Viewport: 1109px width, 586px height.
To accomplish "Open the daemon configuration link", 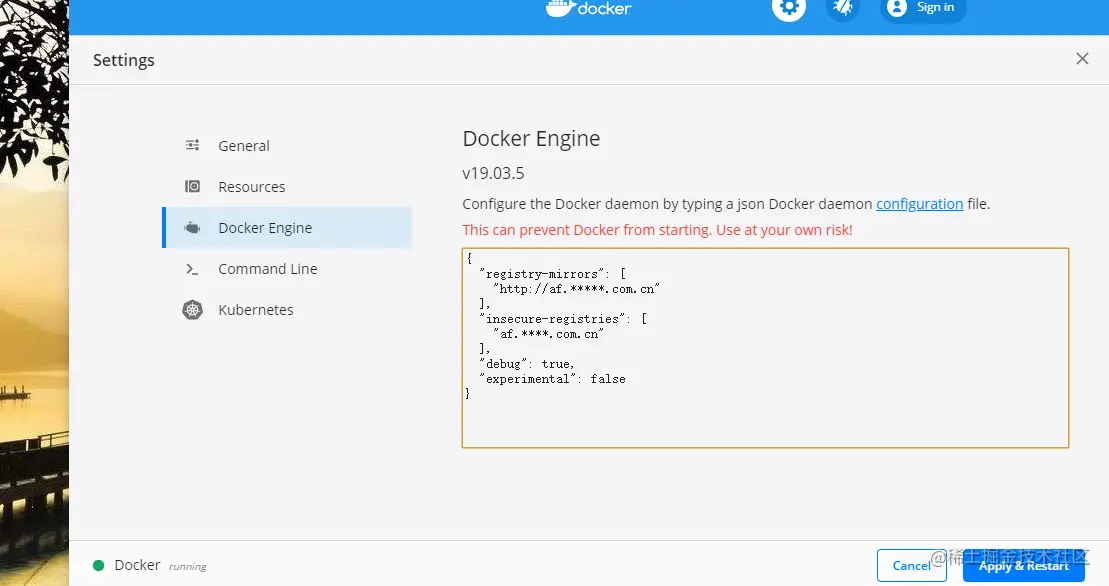I will point(919,204).
